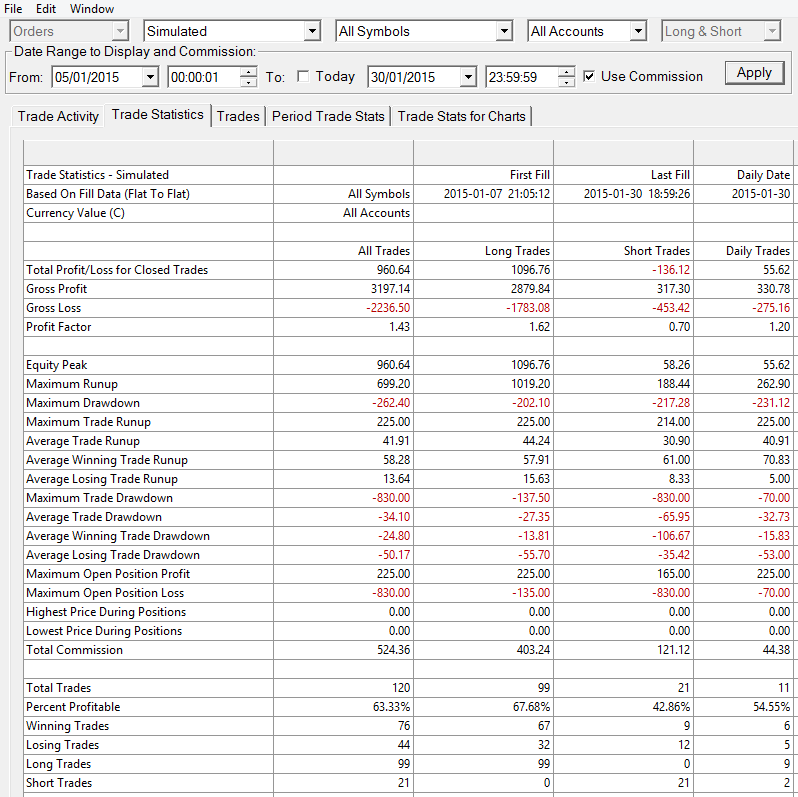
Task: Expand the Simulated dropdown
Action: [x=312, y=31]
